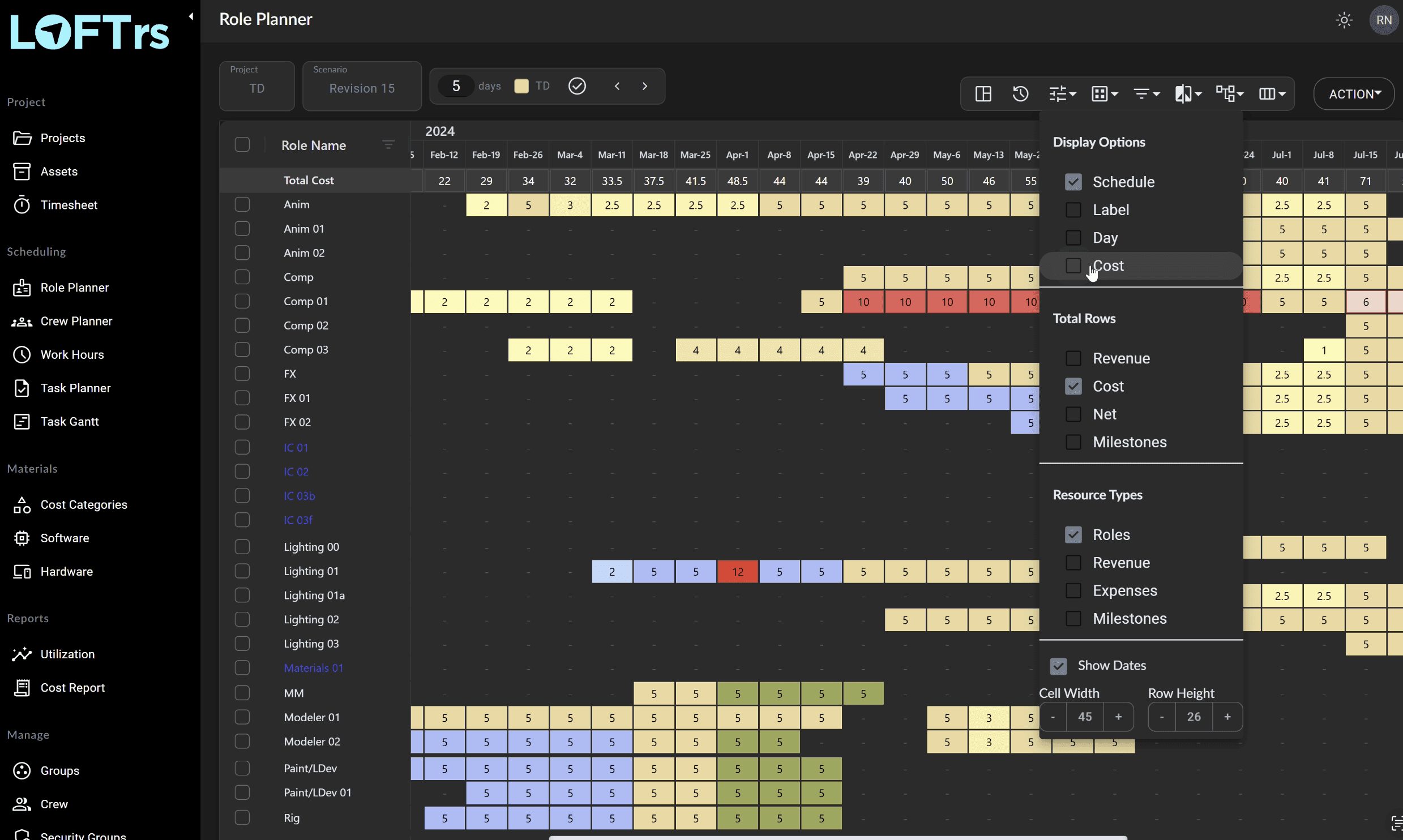
Task: Open Crew Planner in sidebar
Action: point(76,321)
